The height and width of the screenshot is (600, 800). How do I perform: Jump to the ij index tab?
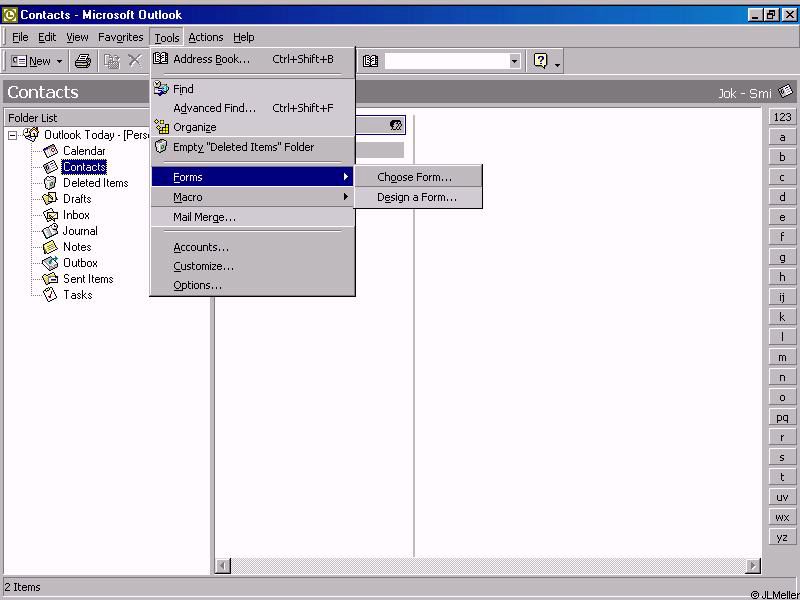click(x=782, y=297)
